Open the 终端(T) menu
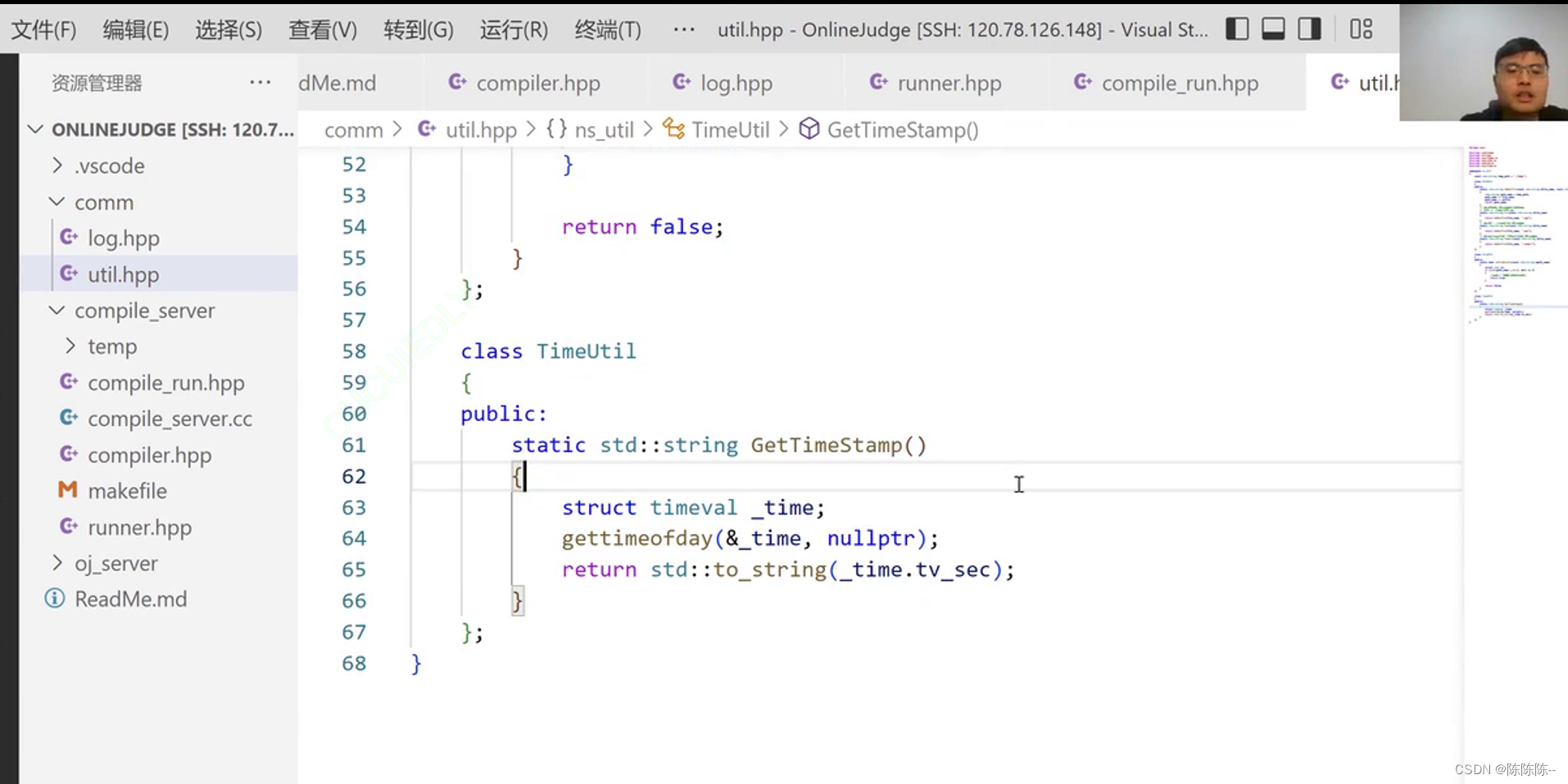Viewport: 1568px width, 784px height. click(x=608, y=30)
